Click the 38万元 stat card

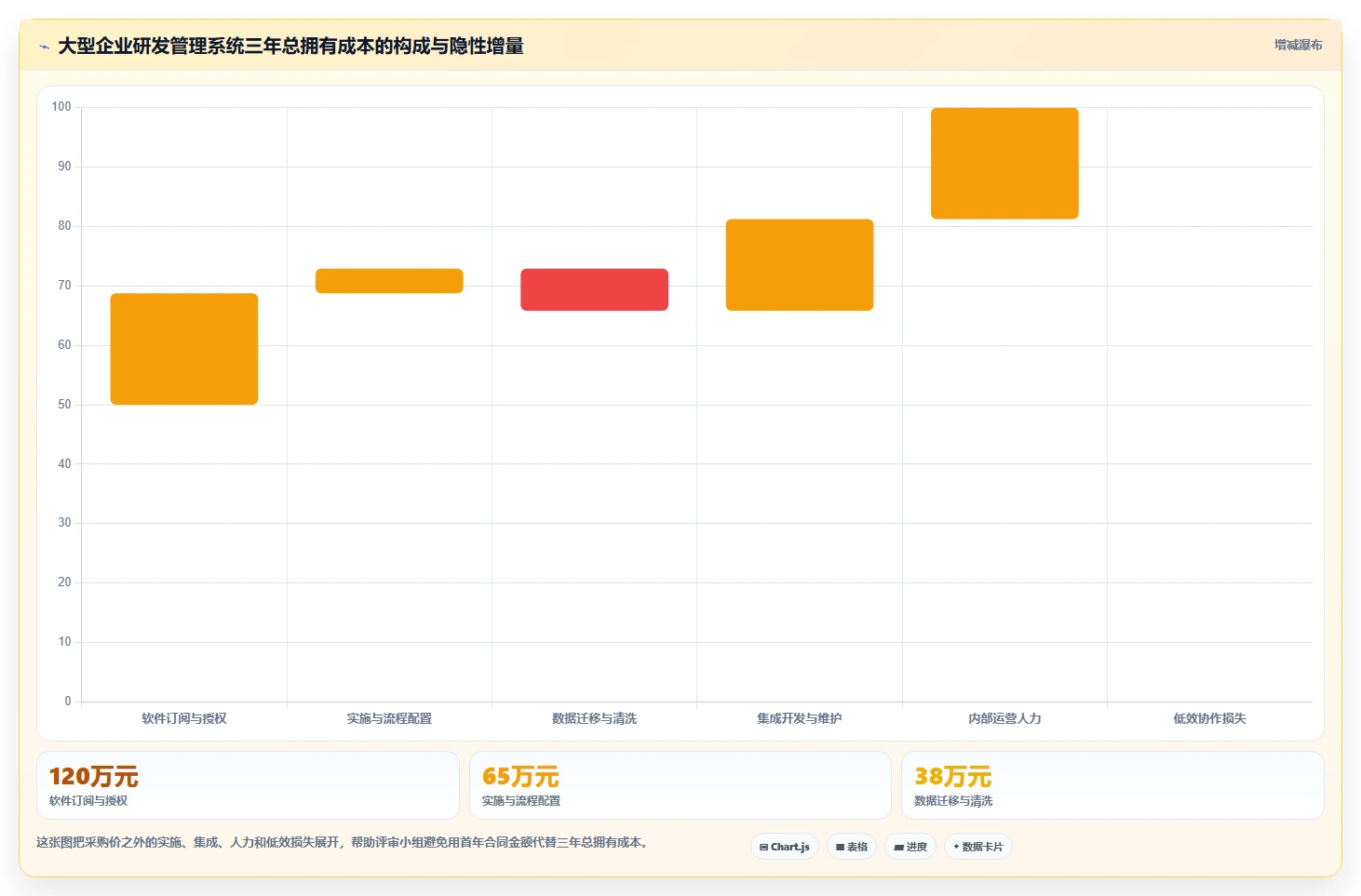1112,785
